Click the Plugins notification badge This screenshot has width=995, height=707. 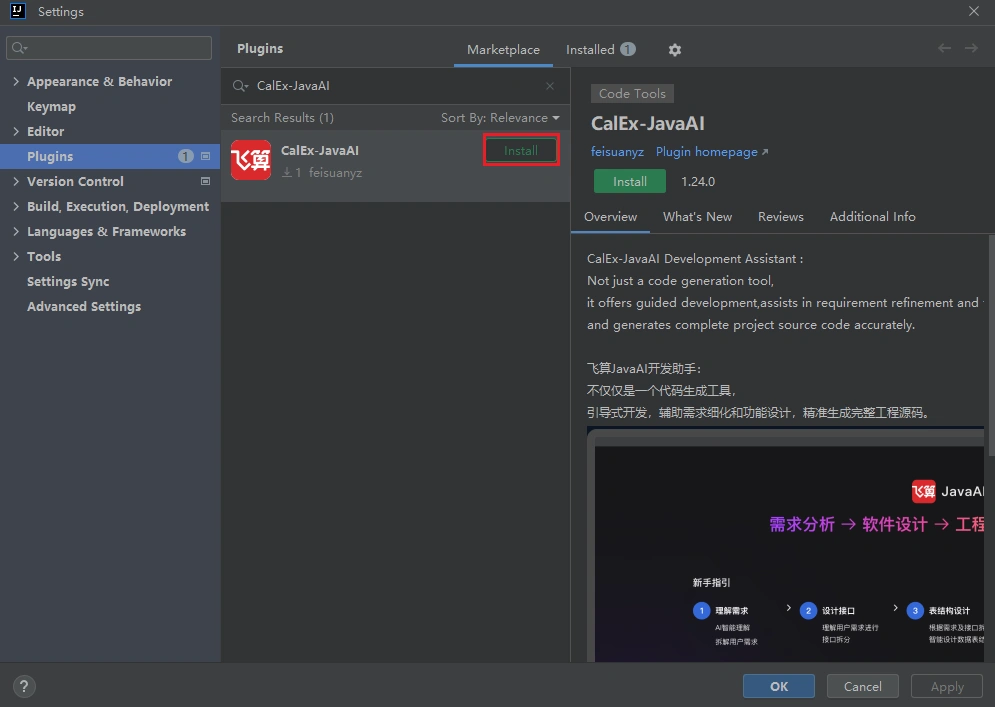[186, 156]
